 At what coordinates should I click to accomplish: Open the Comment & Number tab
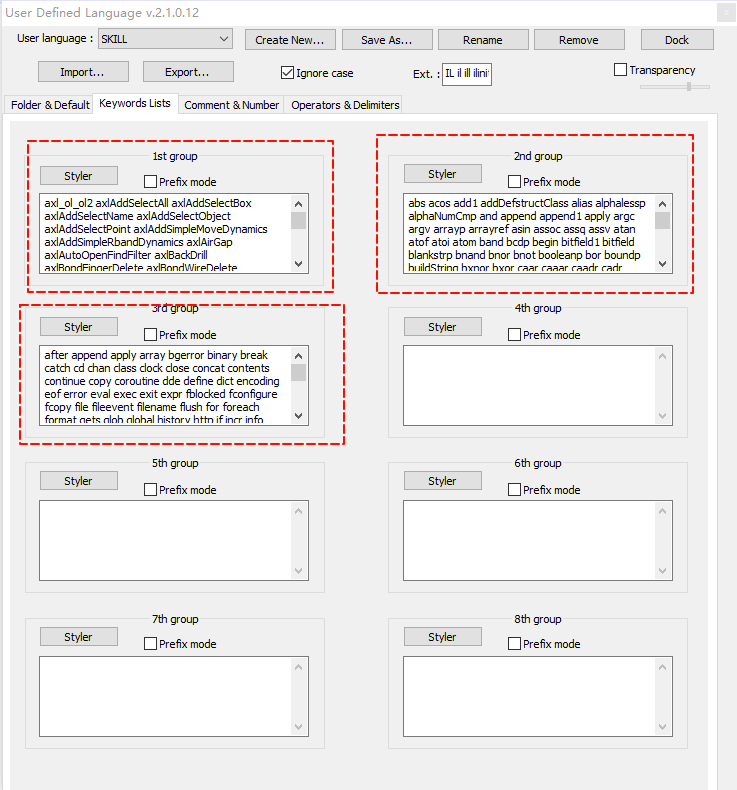[231, 105]
